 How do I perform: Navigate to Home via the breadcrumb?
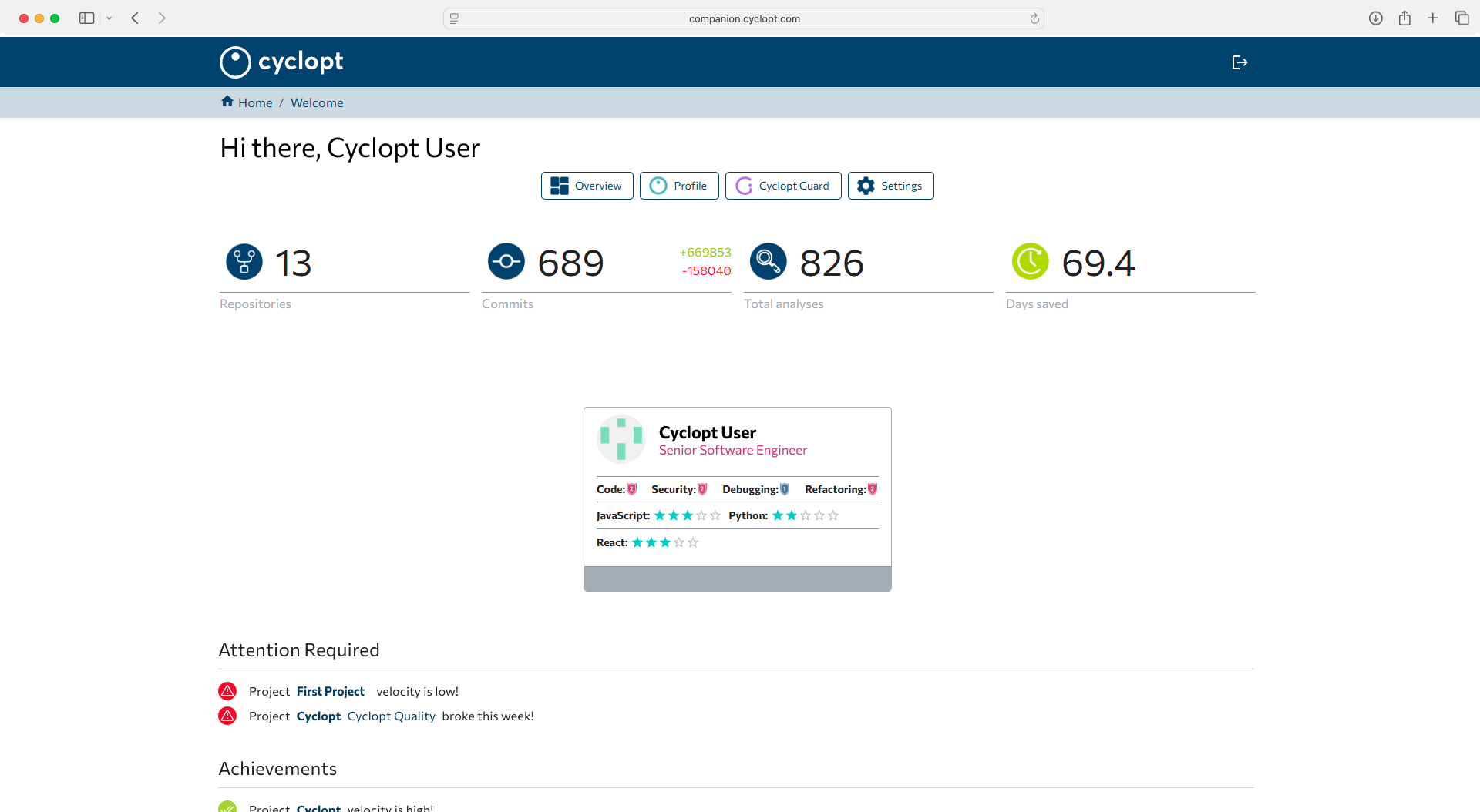pyautogui.click(x=254, y=102)
